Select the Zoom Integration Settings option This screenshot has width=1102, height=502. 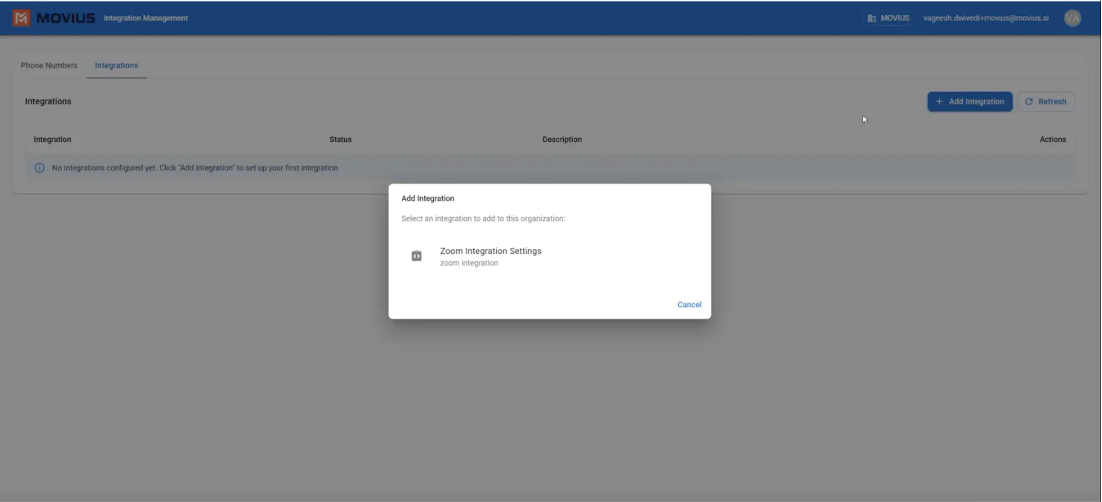click(x=550, y=257)
